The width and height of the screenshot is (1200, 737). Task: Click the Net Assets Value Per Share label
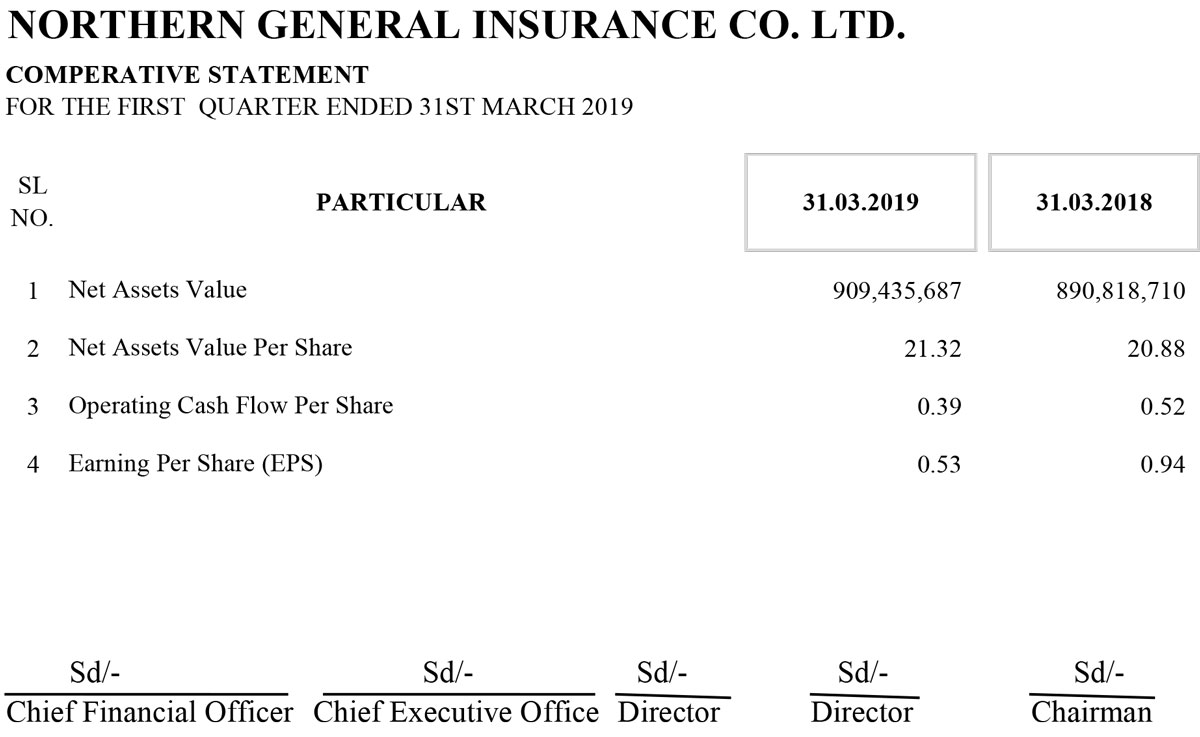pyautogui.click(x=210, y=348)
